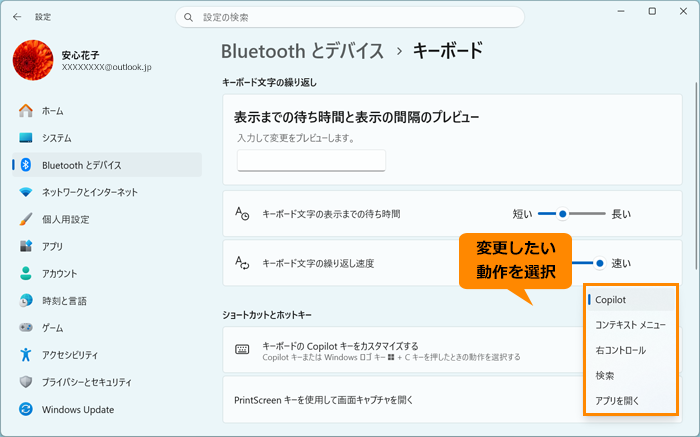Click the 長い label of delay slider
The width and height of the screenshot is (700, 437).
621,214
